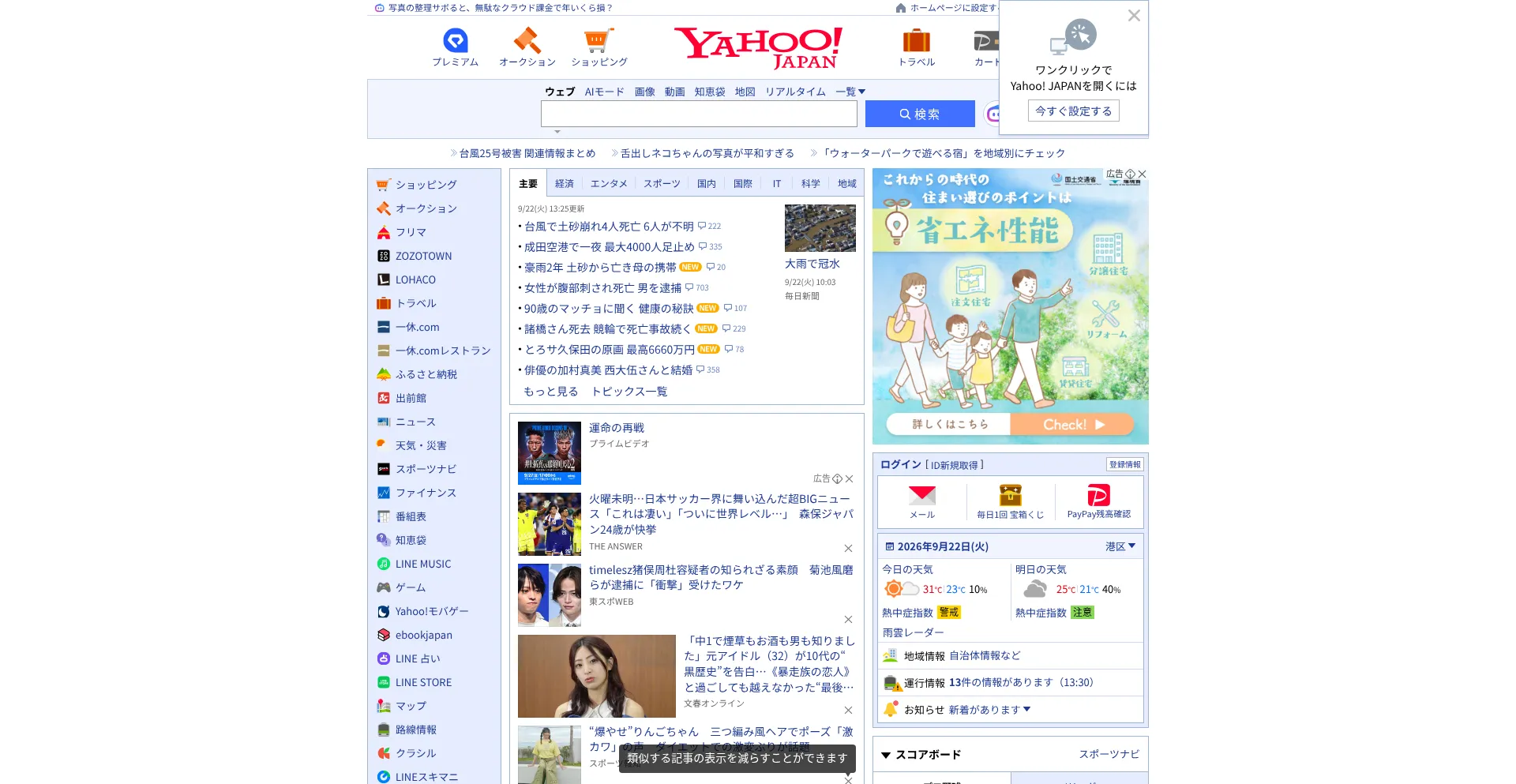Switch to the 経済 news tab
Screen dimensions: 1516x784
tap(565, 183)
